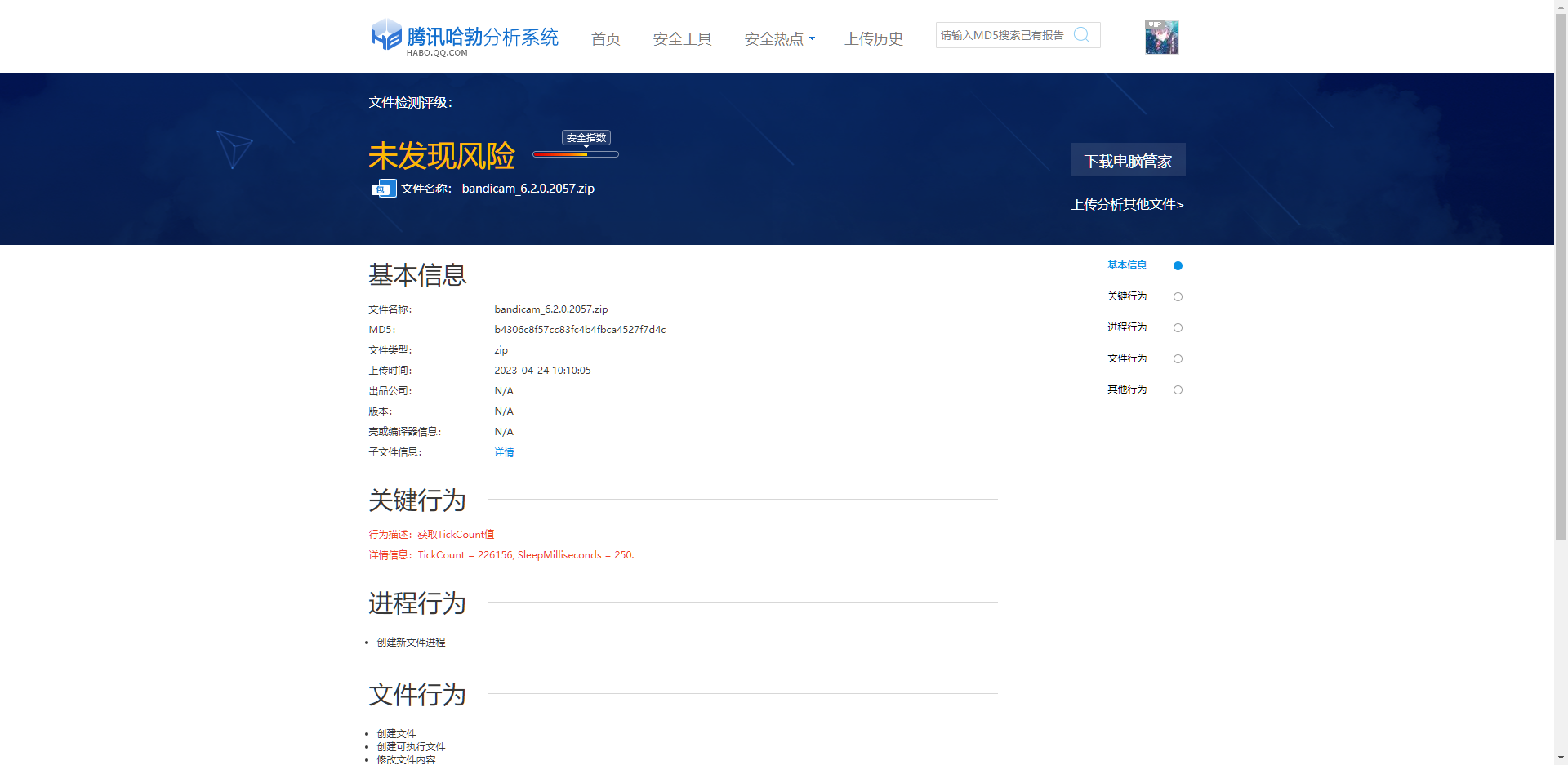Expand the 安全热点 dropdown menu
This screenshot has width=1568, height=765.
tap(779, 38)
